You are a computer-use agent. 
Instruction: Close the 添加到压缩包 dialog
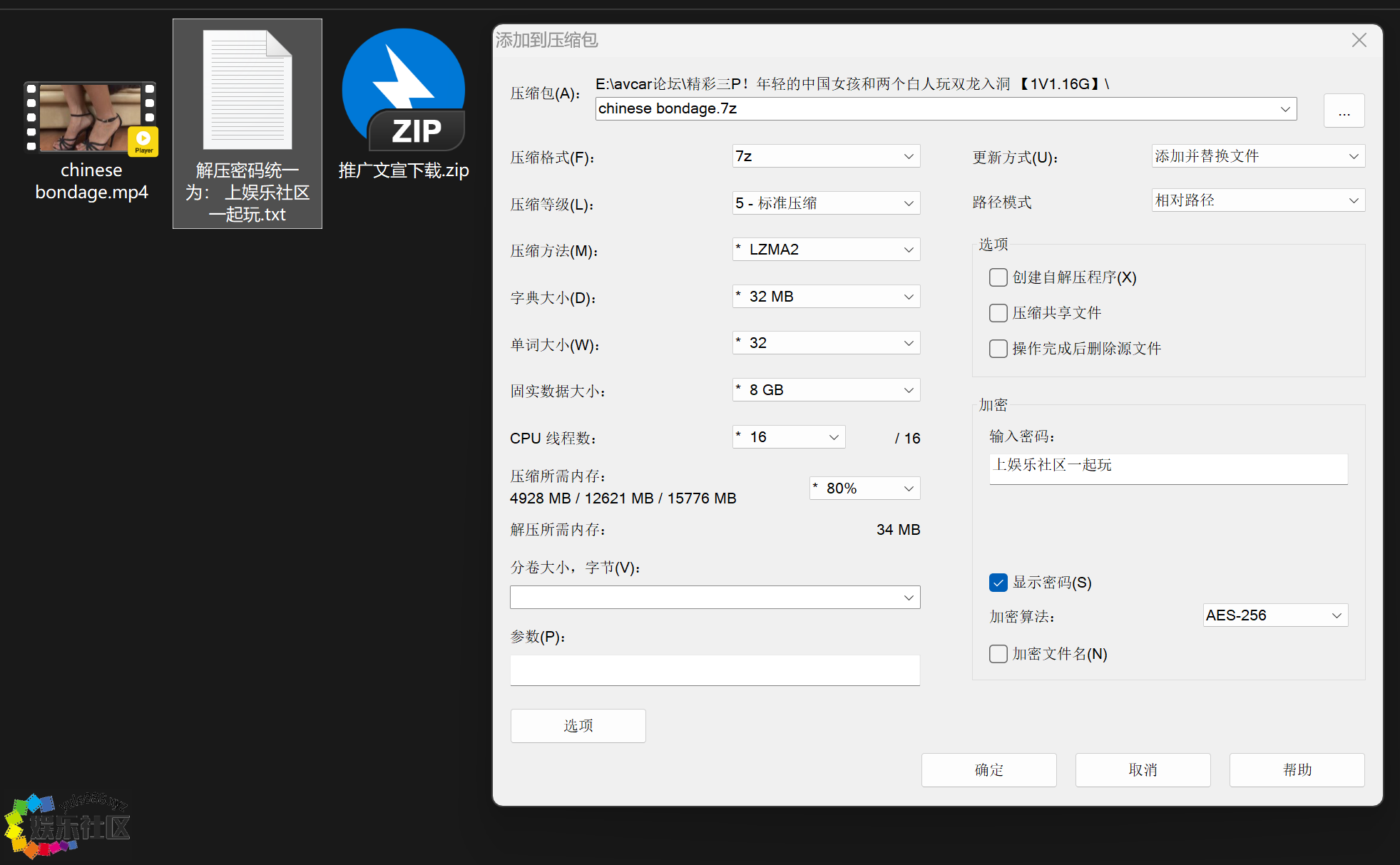[1359, 40]
